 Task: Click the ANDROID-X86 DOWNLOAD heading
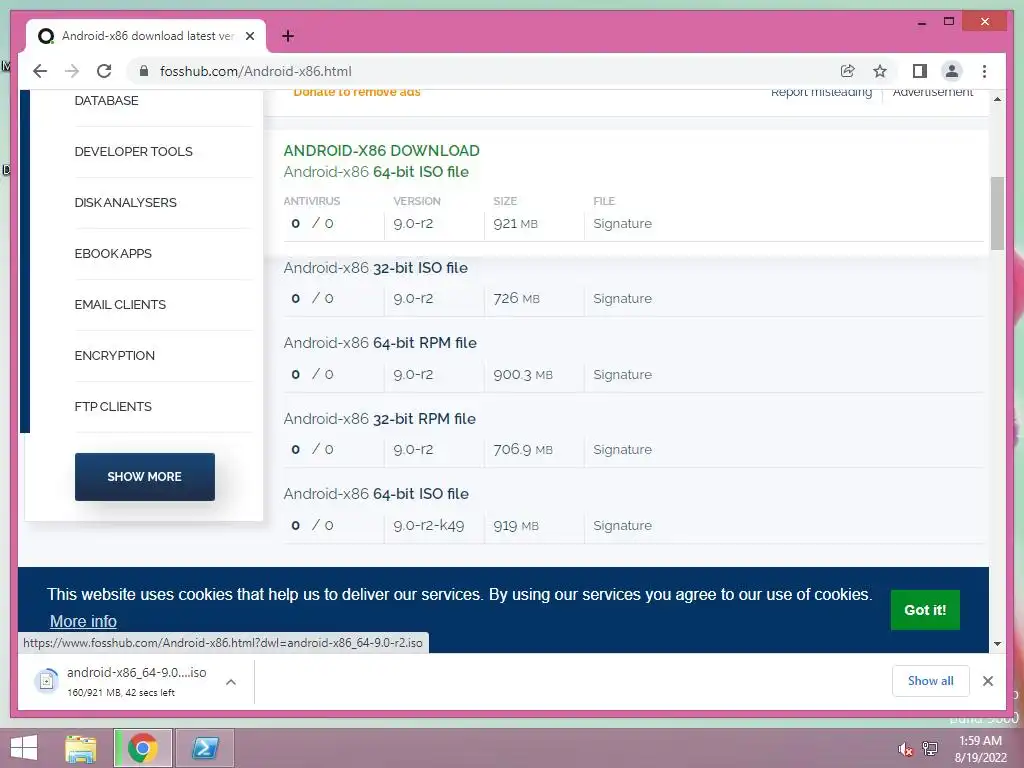[381, 151]
